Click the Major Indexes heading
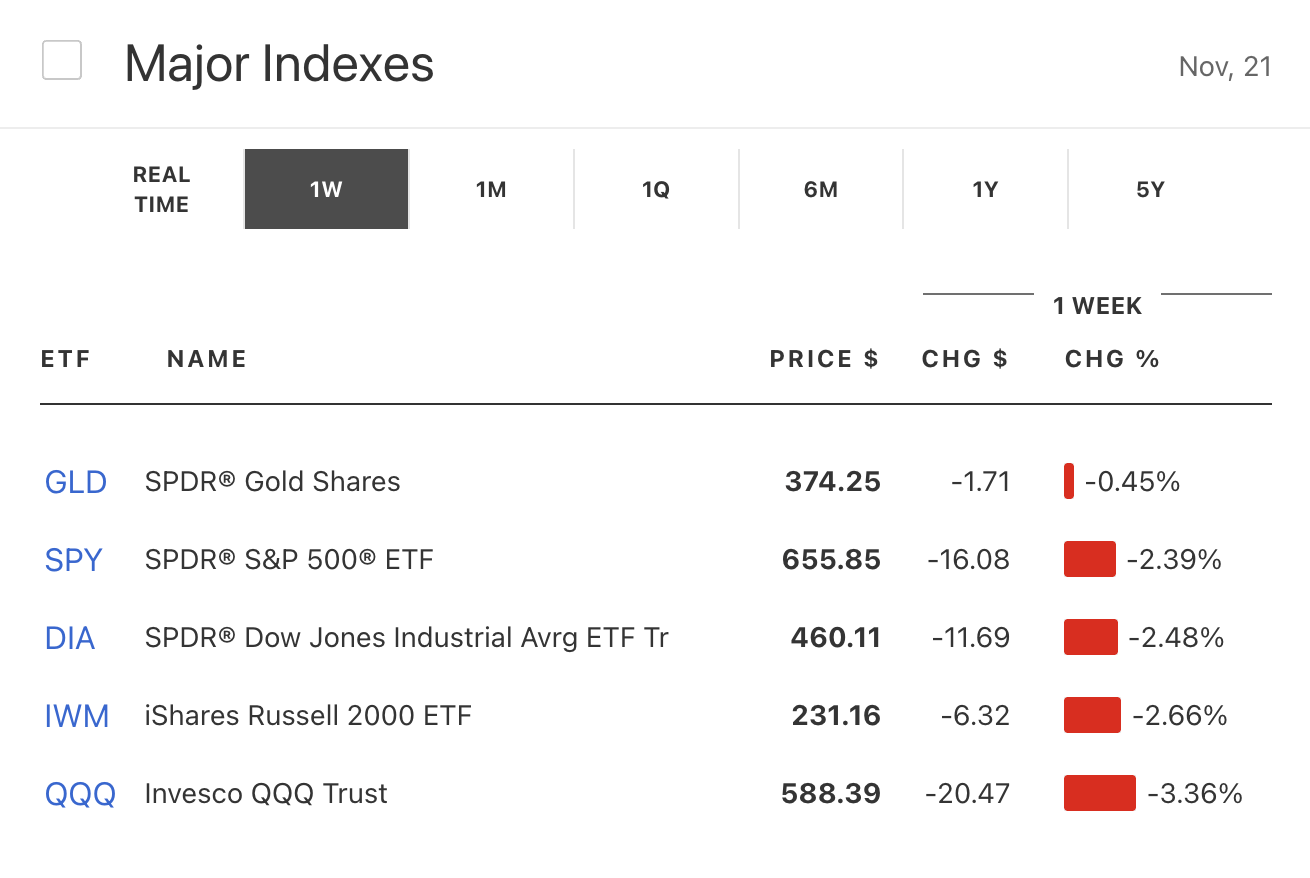Image resolution: width=1310 pixels, height=878 pixels. 279,64
